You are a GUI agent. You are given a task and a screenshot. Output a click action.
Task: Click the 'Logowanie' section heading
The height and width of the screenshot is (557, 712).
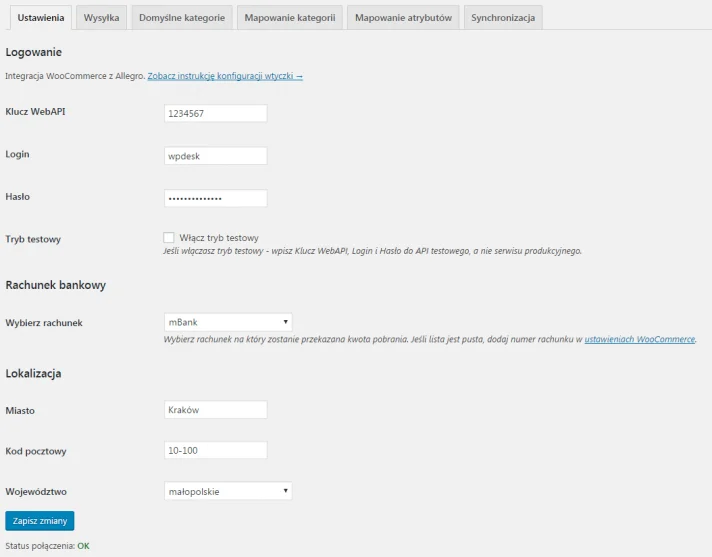tap(34, 52)
